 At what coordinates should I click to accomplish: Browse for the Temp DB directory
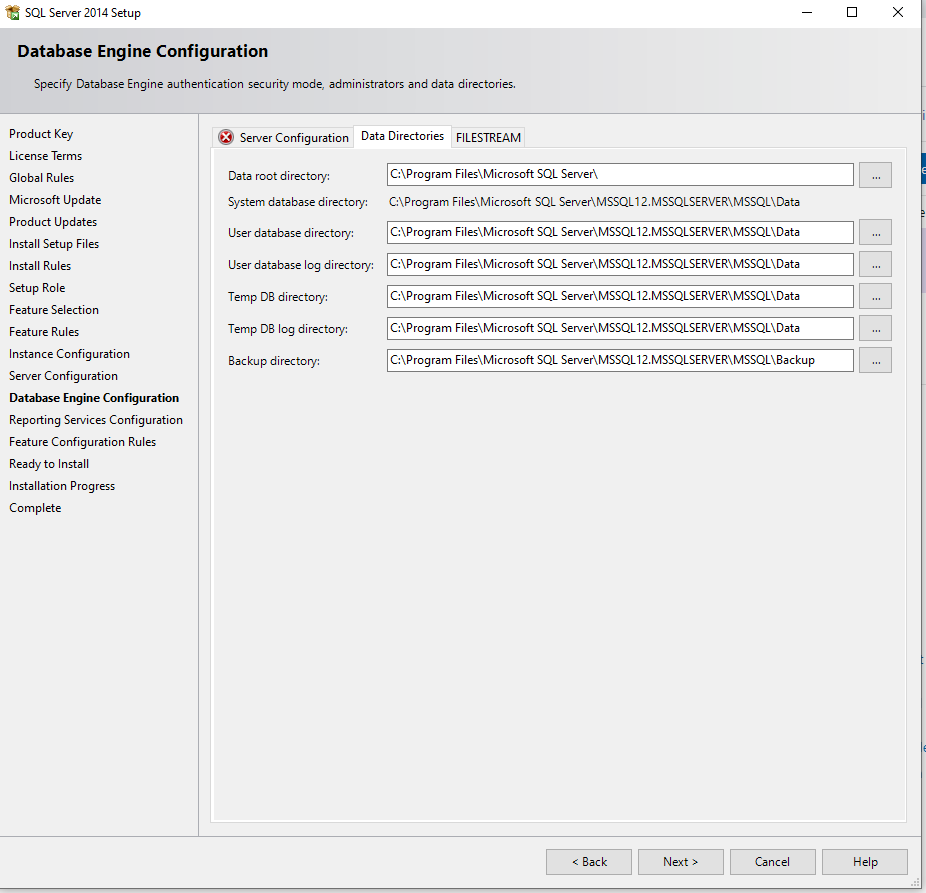pos(875,296)
